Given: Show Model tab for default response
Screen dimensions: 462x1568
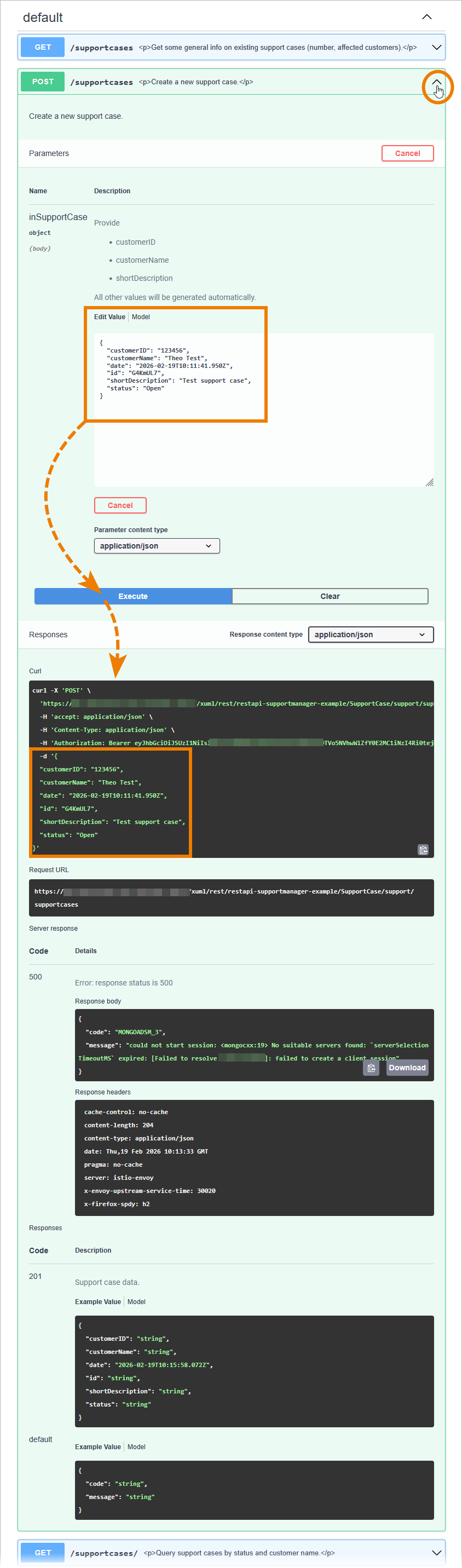Looking at the screenshot, I should [136, 1446].
